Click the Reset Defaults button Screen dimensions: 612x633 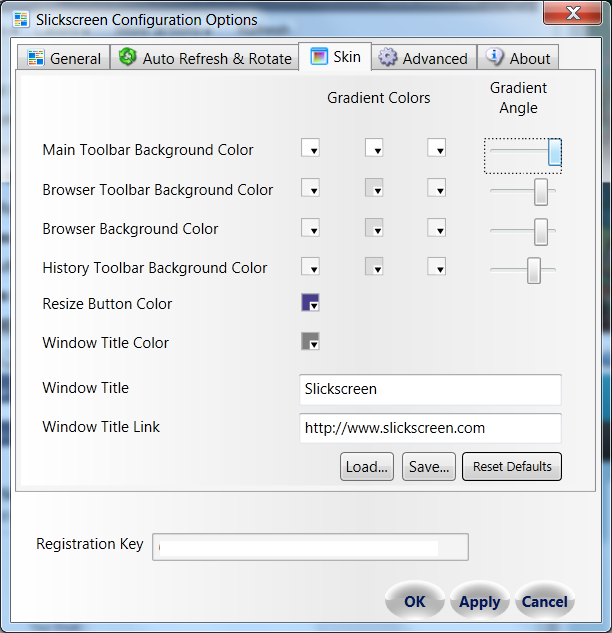(x=512, y=467)
